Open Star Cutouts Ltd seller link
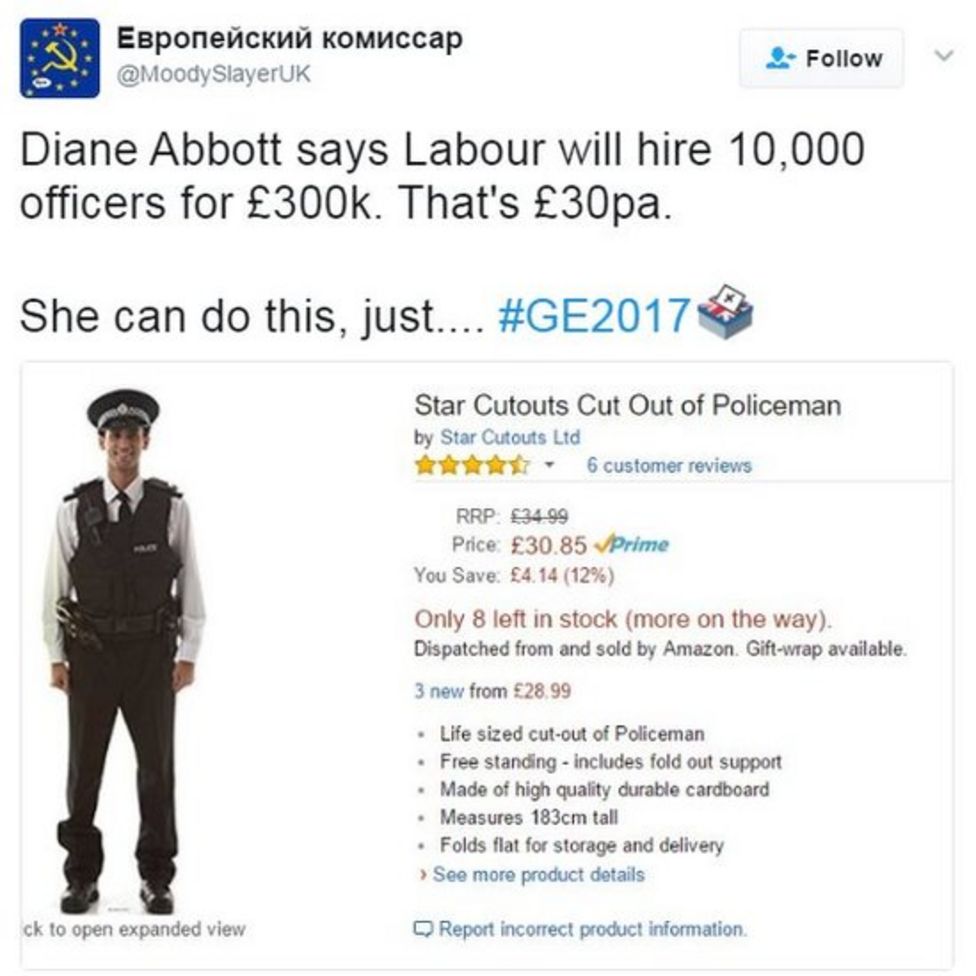Image resolution: width=976 pixels, height=976 pixels. coord(510,438)
